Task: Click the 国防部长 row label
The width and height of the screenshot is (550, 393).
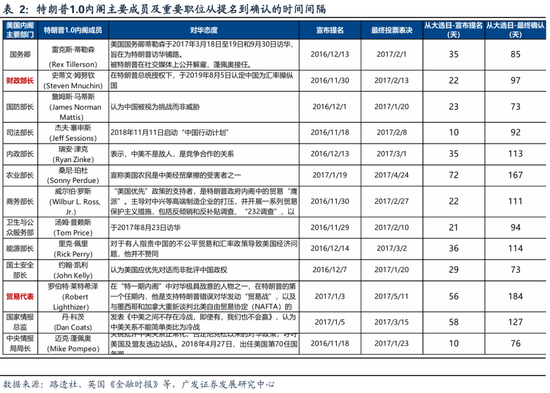Action: [x=20, y=107]
